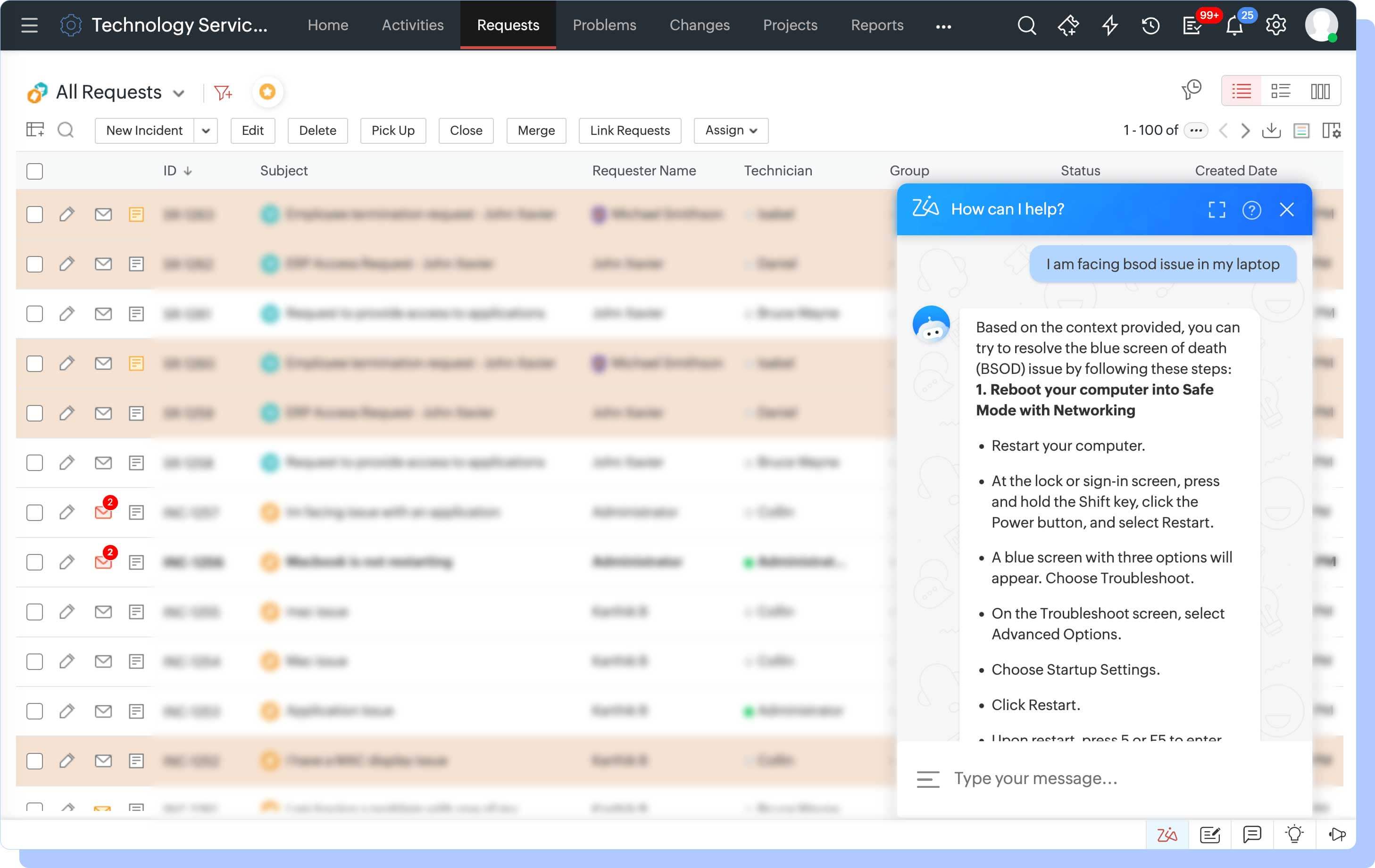
Task: Open the Changes tab
Action: click(x=699, y=25)
